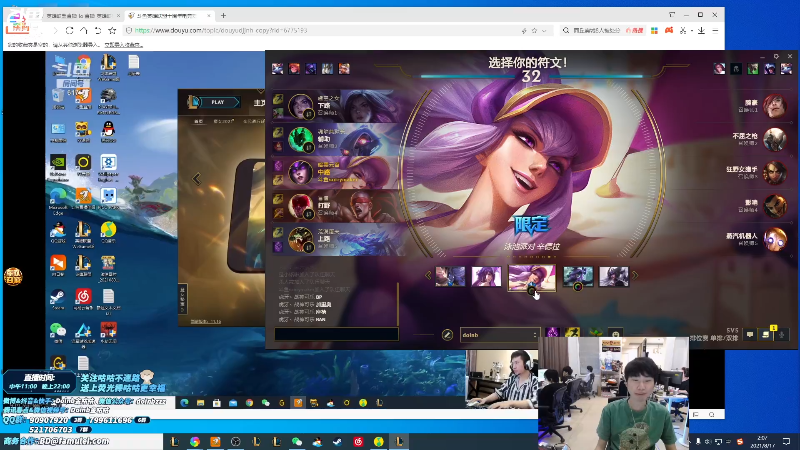
Task: Click third ally banned champion icon
Action: [x=311, y=68]
